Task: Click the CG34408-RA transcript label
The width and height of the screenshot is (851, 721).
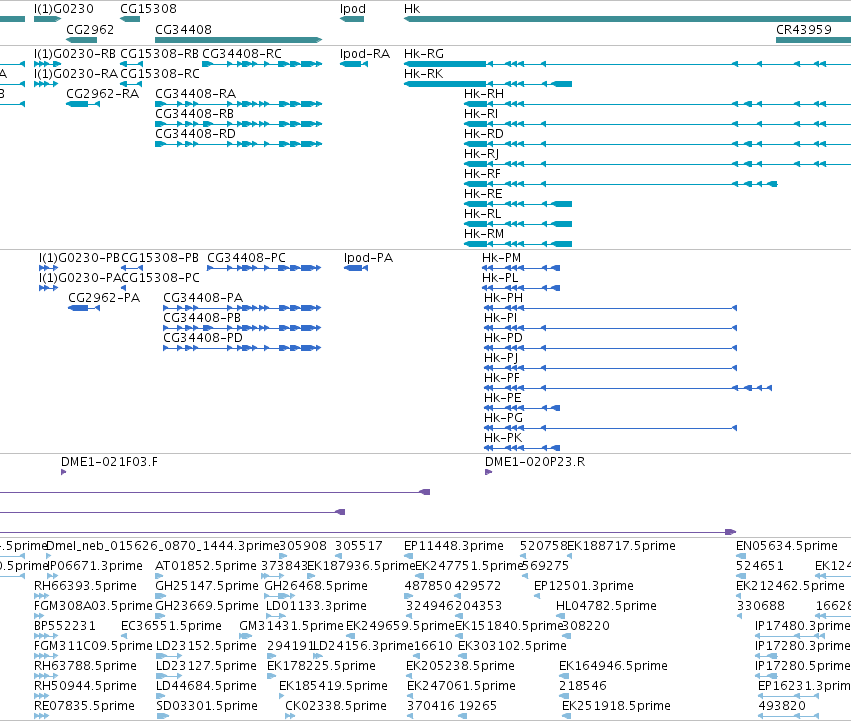Action: pos(195,94)
